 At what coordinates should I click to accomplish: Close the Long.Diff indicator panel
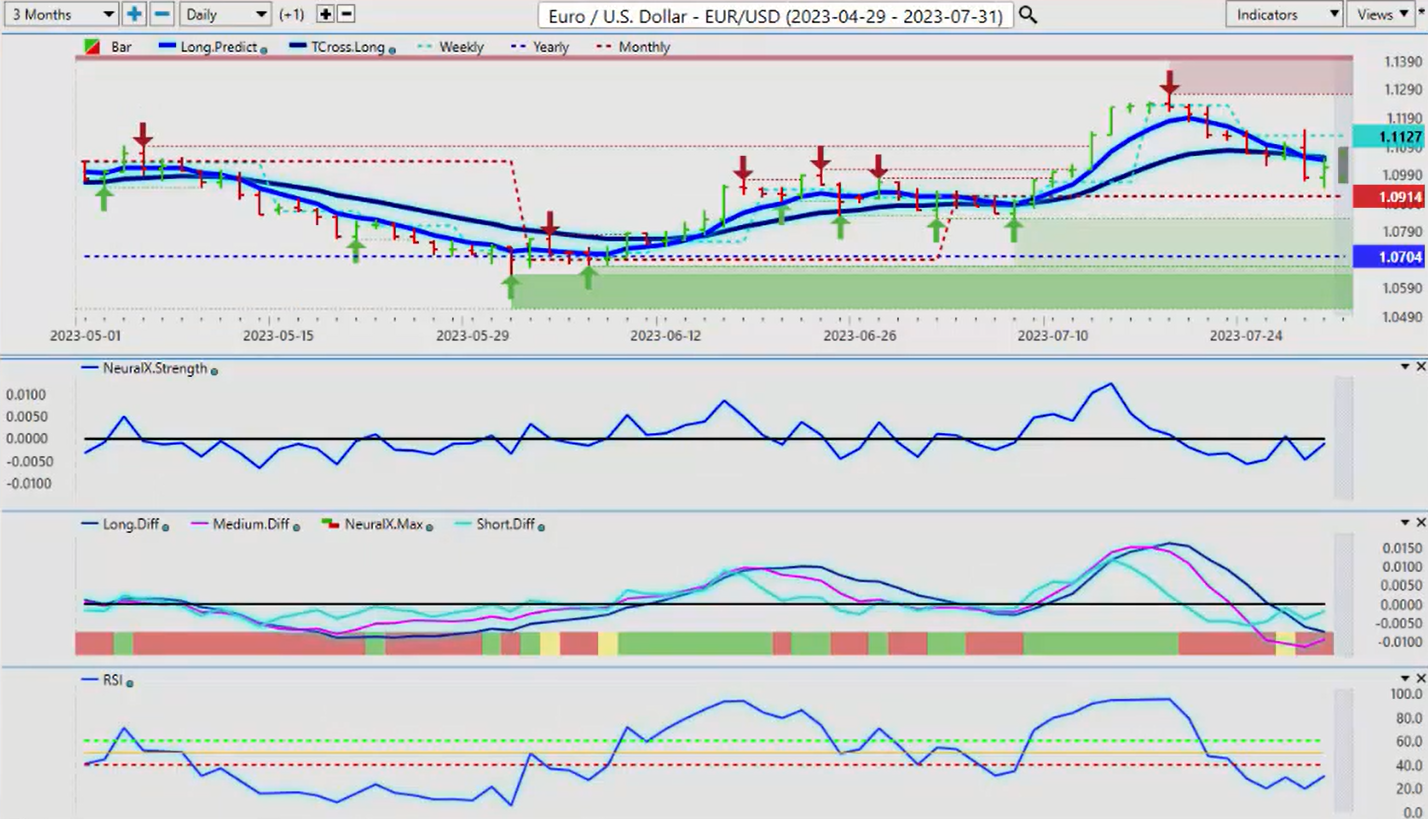[1420, 523]
